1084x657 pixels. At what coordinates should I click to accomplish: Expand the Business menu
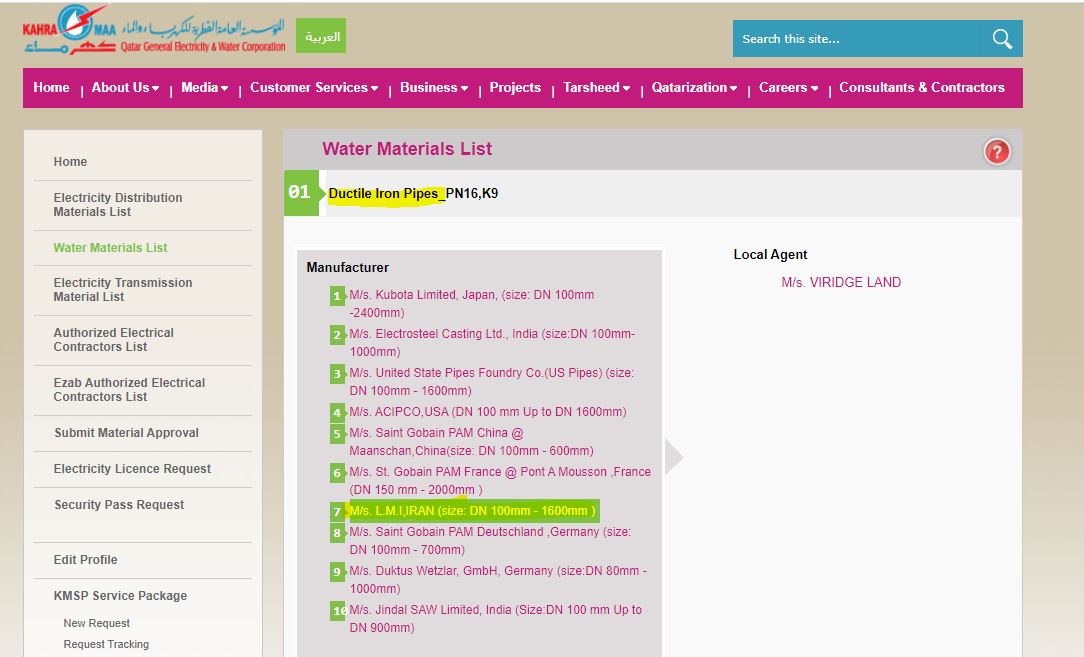[x=433, y=88]
